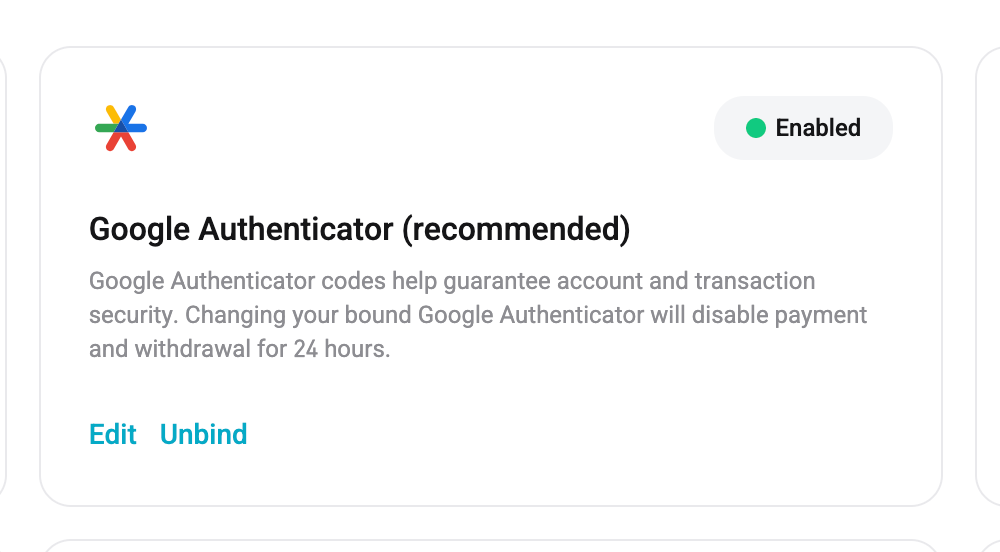Click the "(recommended)" word in the heading
1000x552 pixels.
516,230
